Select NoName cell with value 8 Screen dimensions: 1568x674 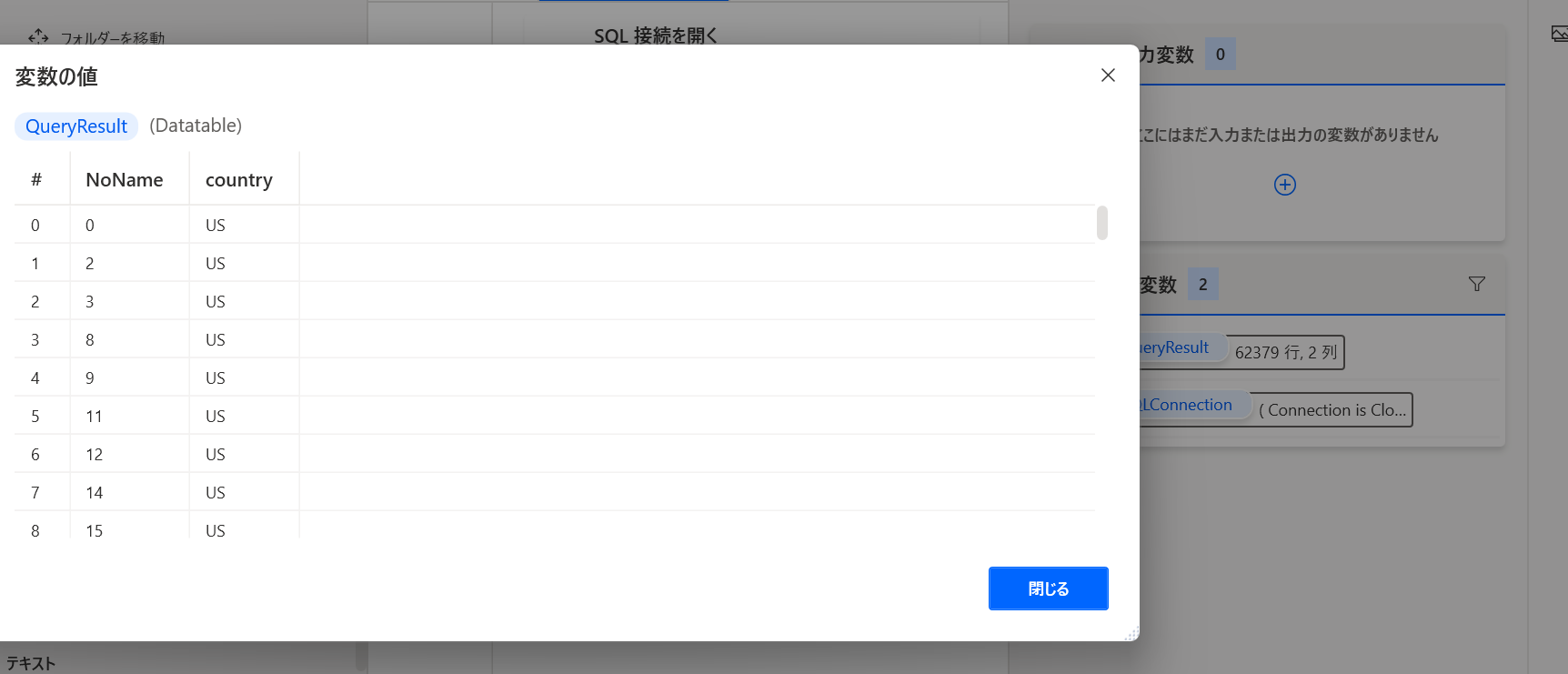[129, 339]
